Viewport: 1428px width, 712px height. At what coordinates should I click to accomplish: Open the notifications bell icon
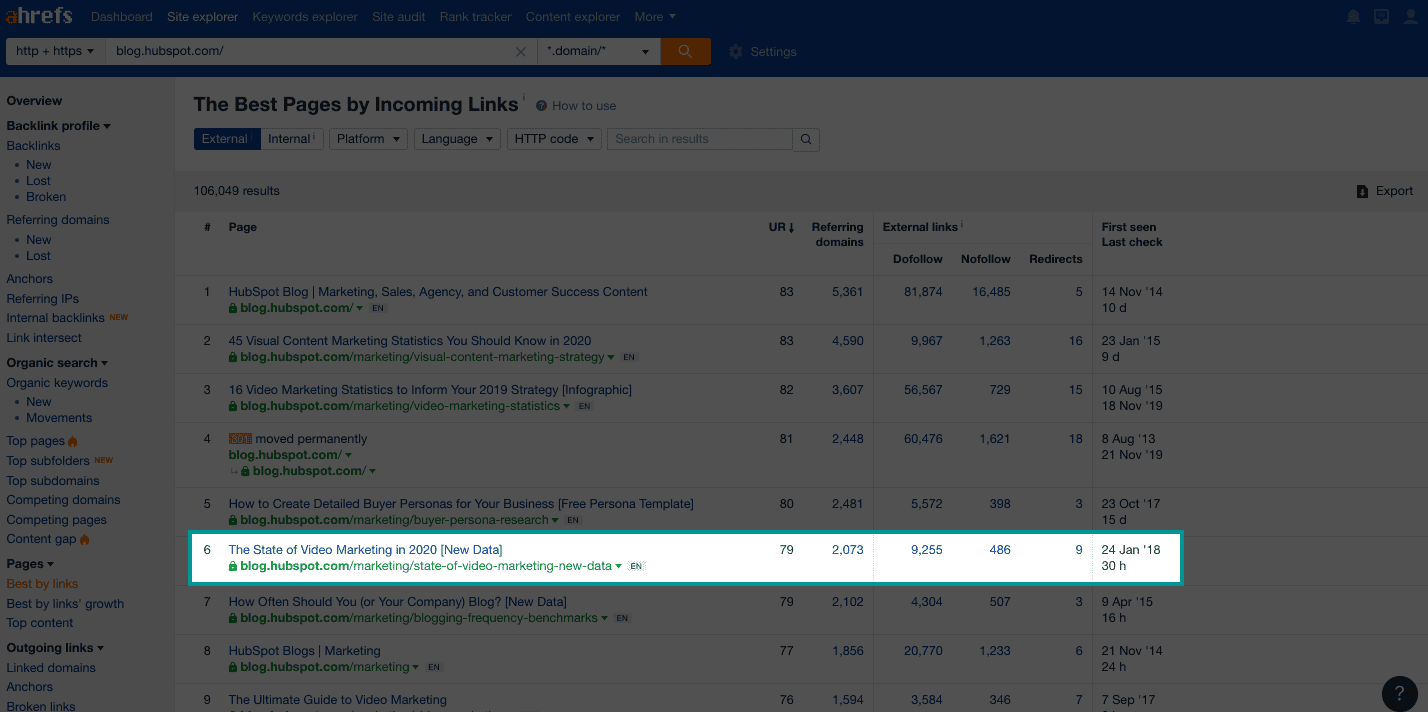[1353, 17]
